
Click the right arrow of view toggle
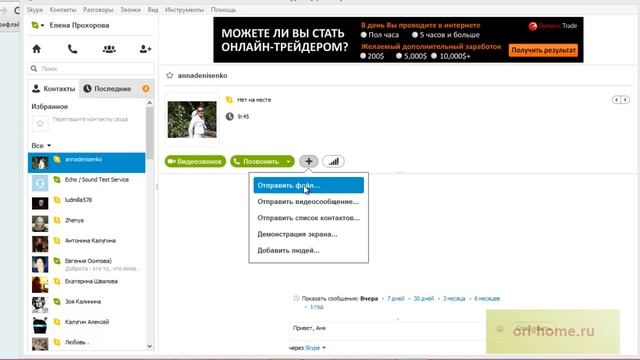point(625,100)
